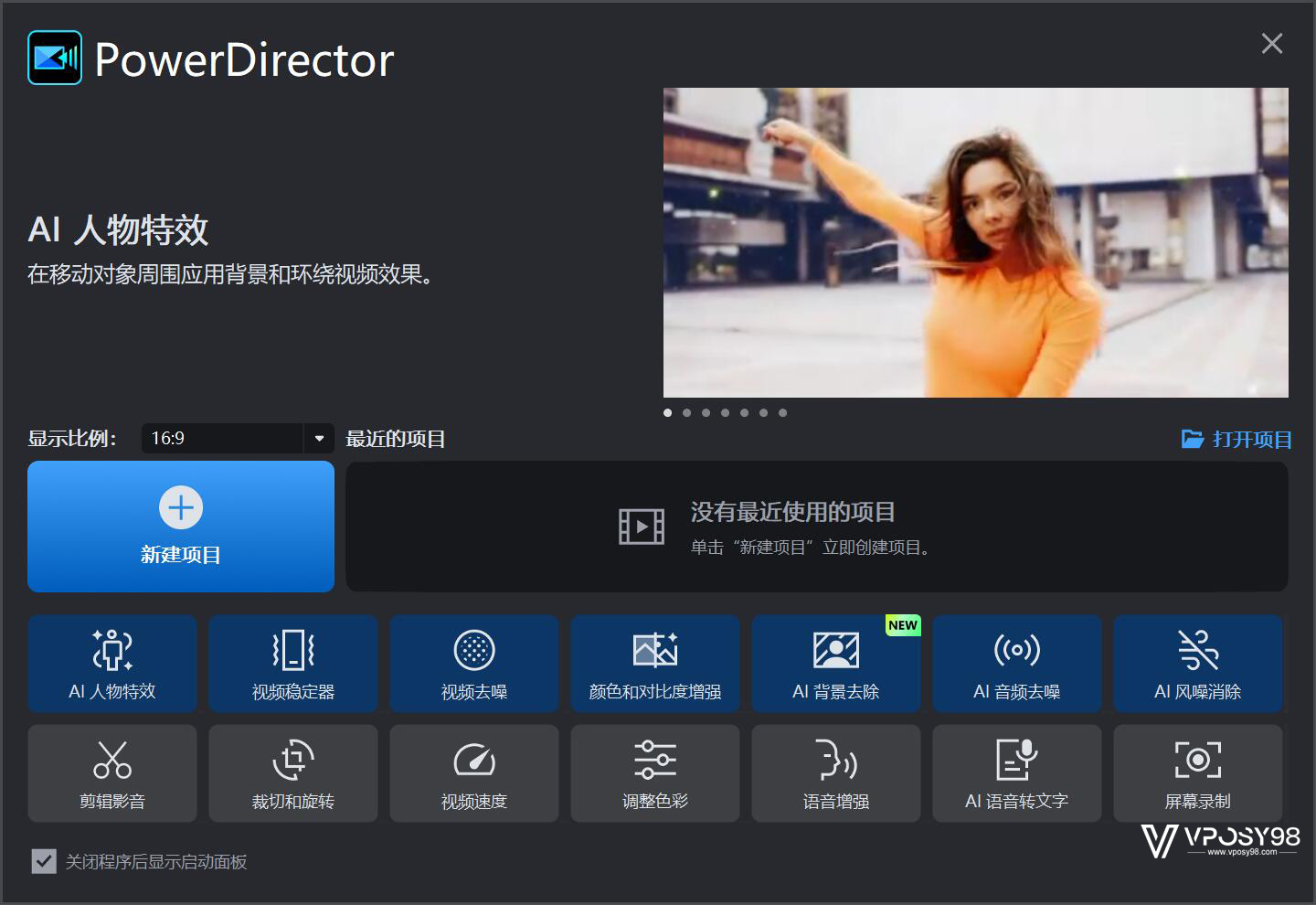This screenshot has width=1316, height=905.
Task: Launch the 屏幕录制 screen recorder
Action: (x=1198, y=773)
